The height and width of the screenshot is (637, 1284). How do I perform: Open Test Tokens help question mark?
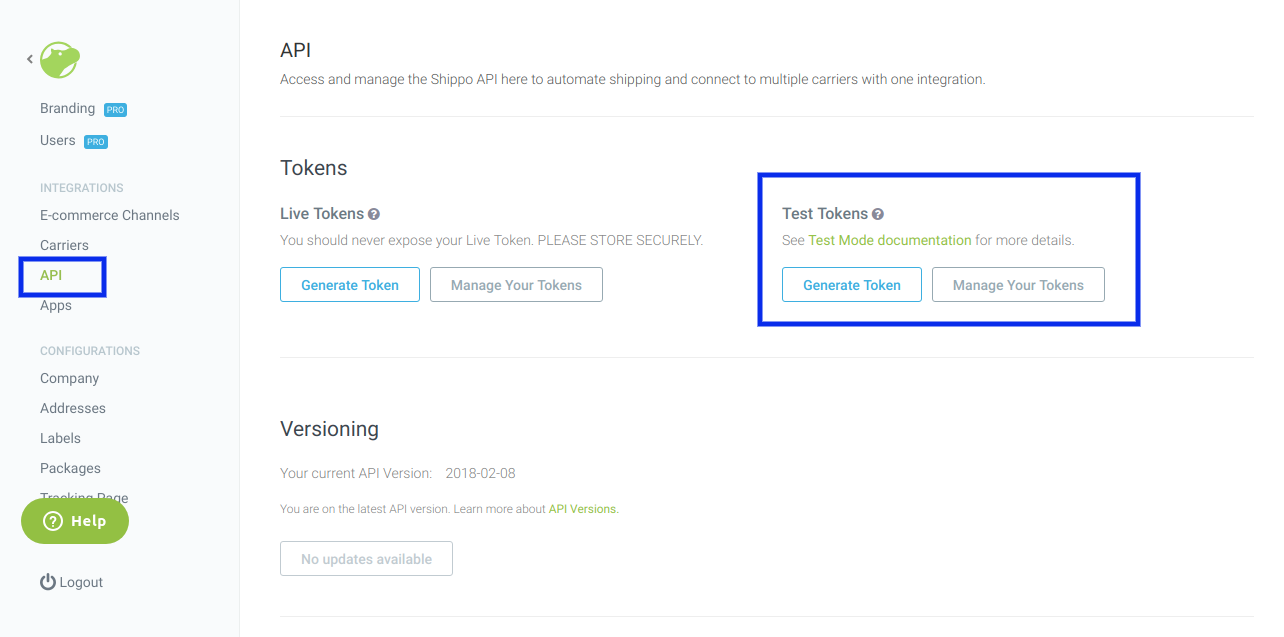pyautogui.click(x=877, y=214)
